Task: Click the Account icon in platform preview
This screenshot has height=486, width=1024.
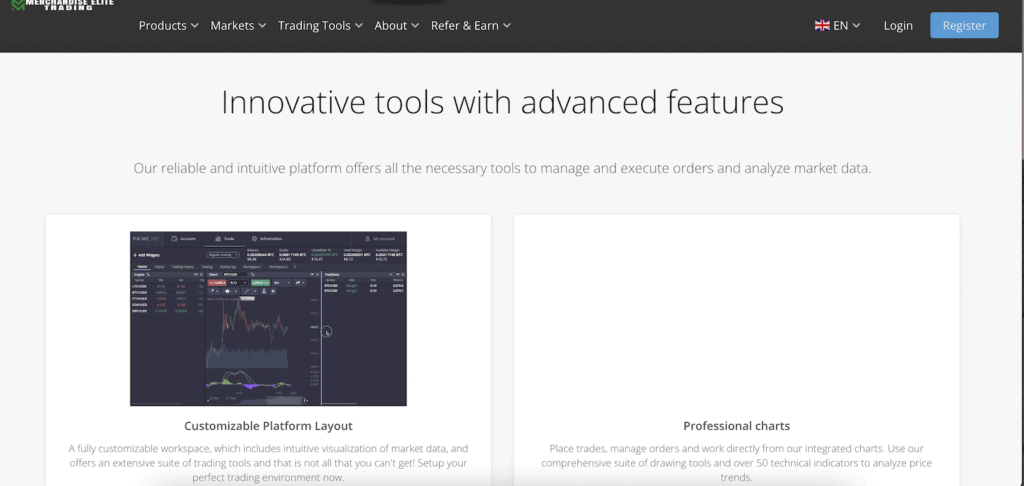Action: click(x=175, y=239)
